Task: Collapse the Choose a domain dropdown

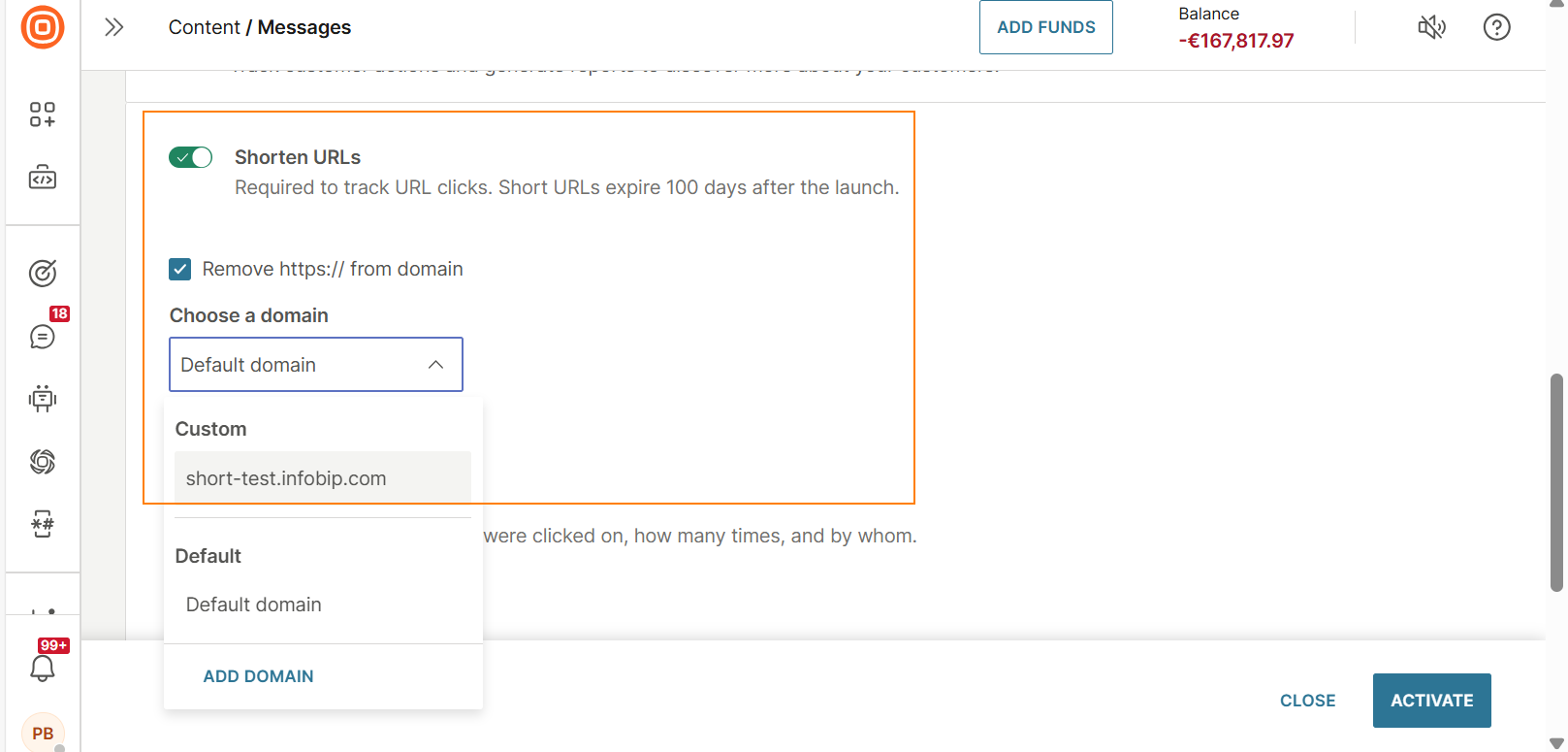Action: click(x=316, y=365)
